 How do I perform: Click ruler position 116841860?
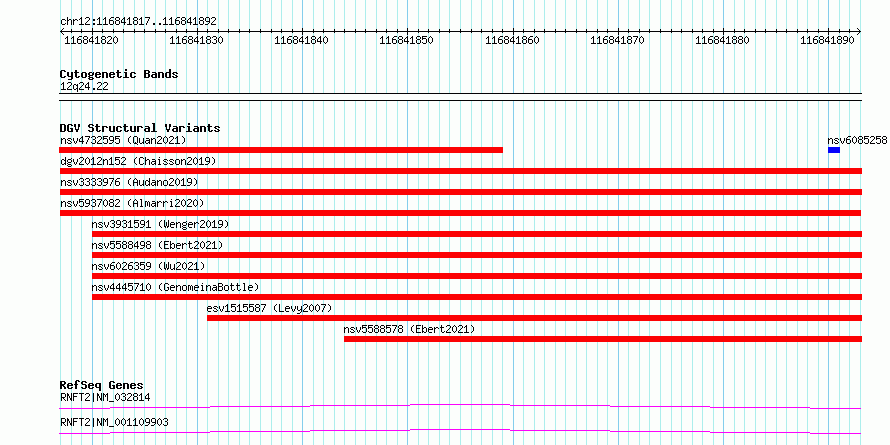tap(513, 40)
